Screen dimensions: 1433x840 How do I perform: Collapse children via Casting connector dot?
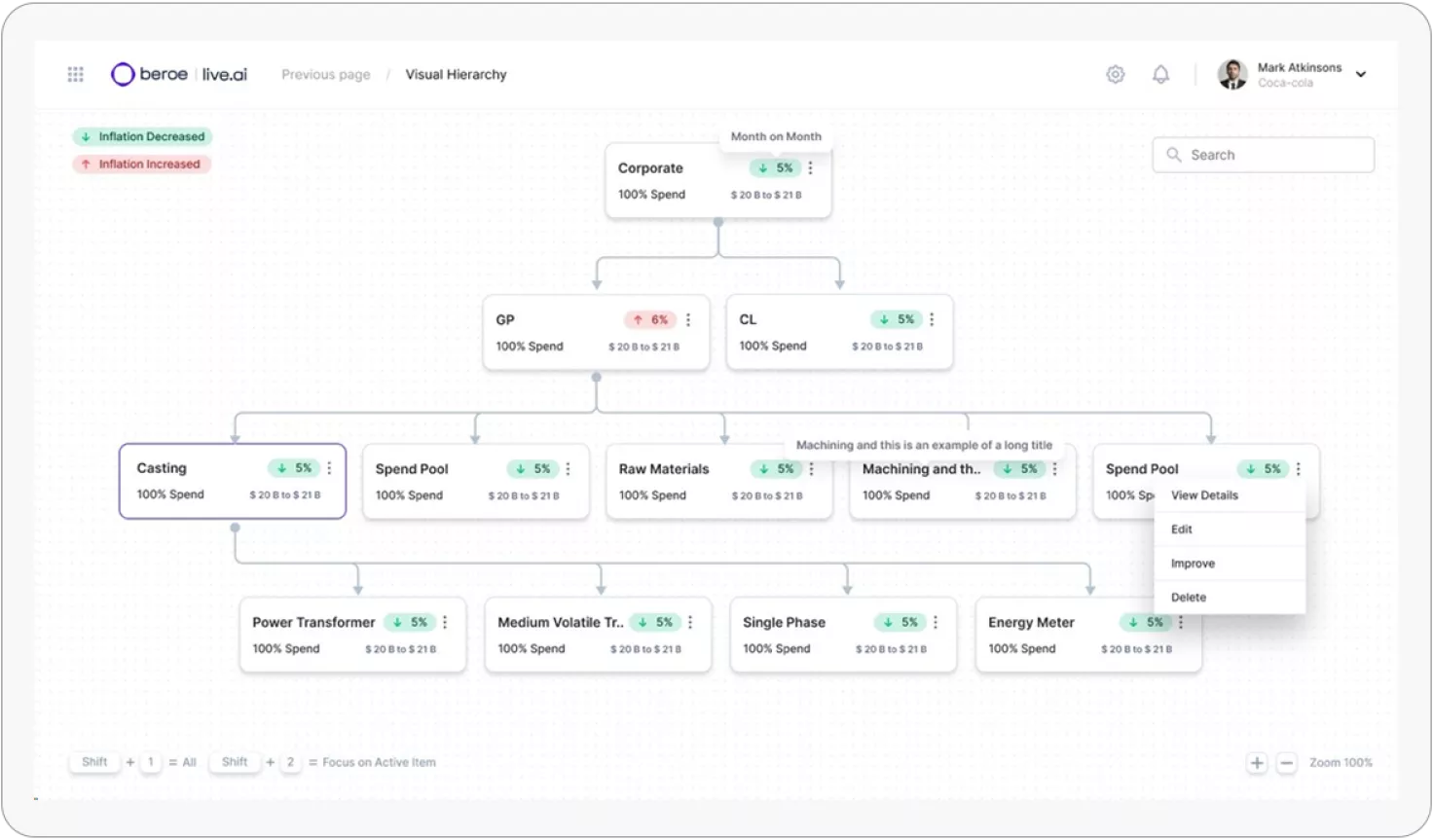click(235, 528)
